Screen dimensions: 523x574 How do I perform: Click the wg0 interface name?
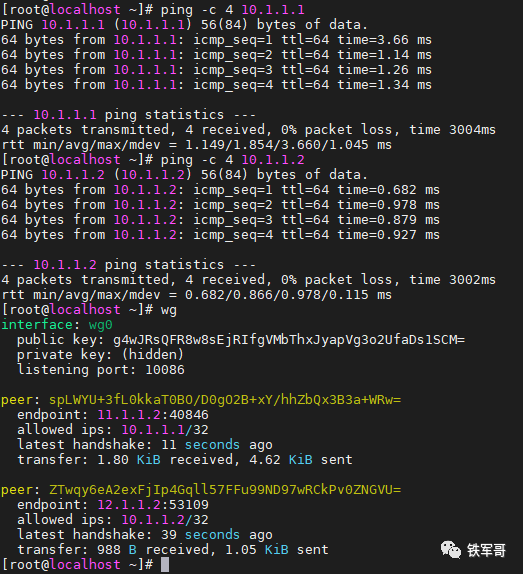[x=100, y=325]
